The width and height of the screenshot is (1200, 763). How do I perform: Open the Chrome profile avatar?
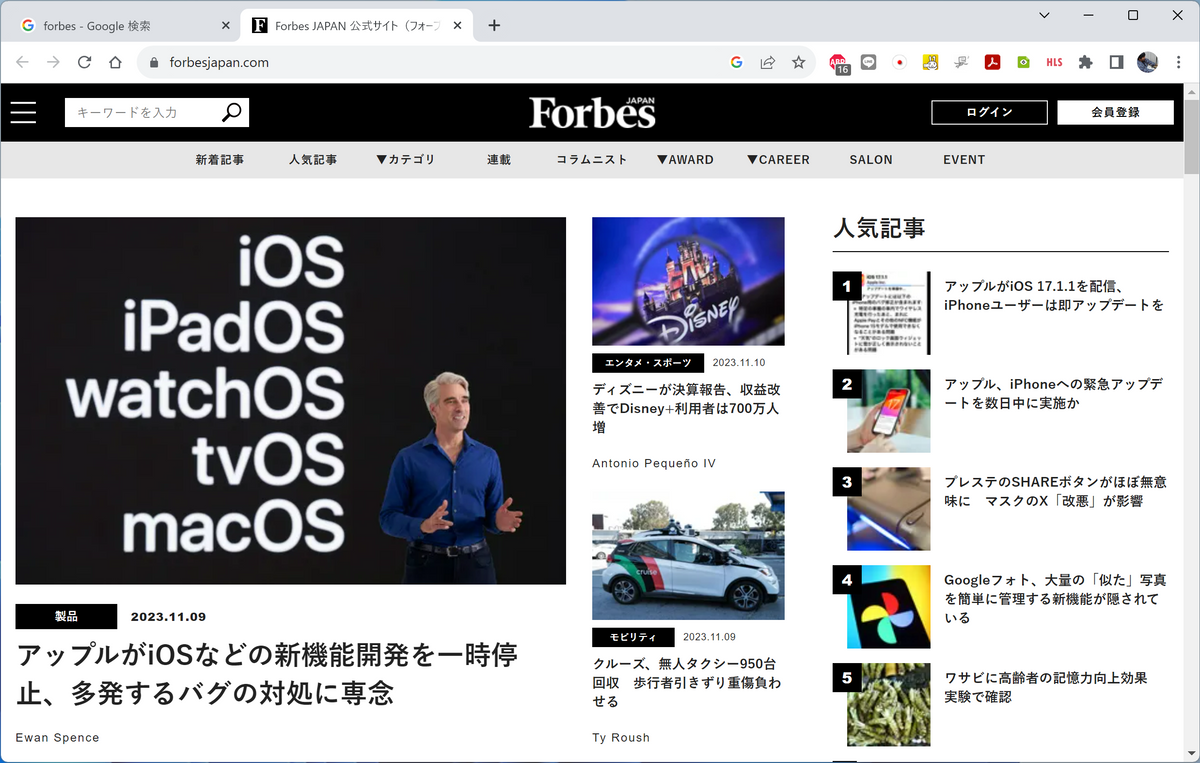[1147, 62]
